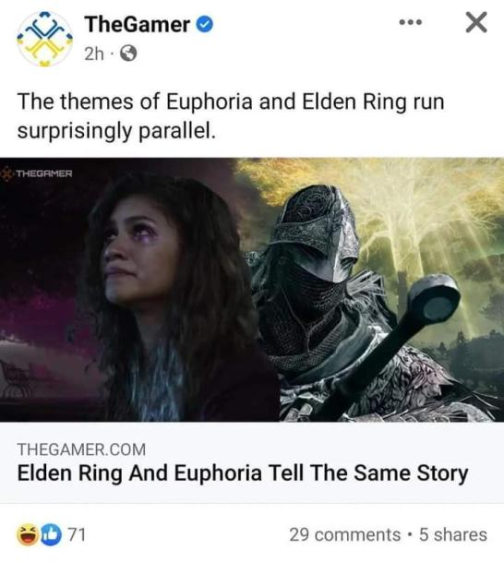
Task: Click the verified badge next to TheGamer
Action: click(x=205, y=25)
